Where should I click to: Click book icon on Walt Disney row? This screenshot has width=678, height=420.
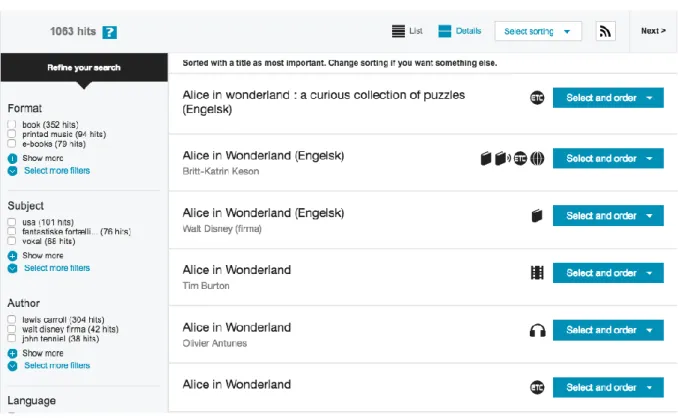(x=537, y=215)
